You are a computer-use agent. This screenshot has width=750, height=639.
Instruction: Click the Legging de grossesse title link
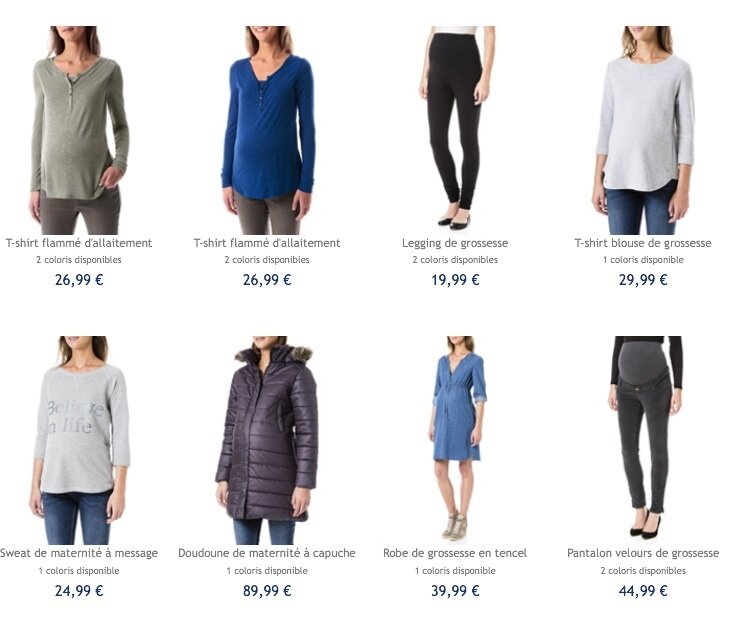click(x=455, y=243)
